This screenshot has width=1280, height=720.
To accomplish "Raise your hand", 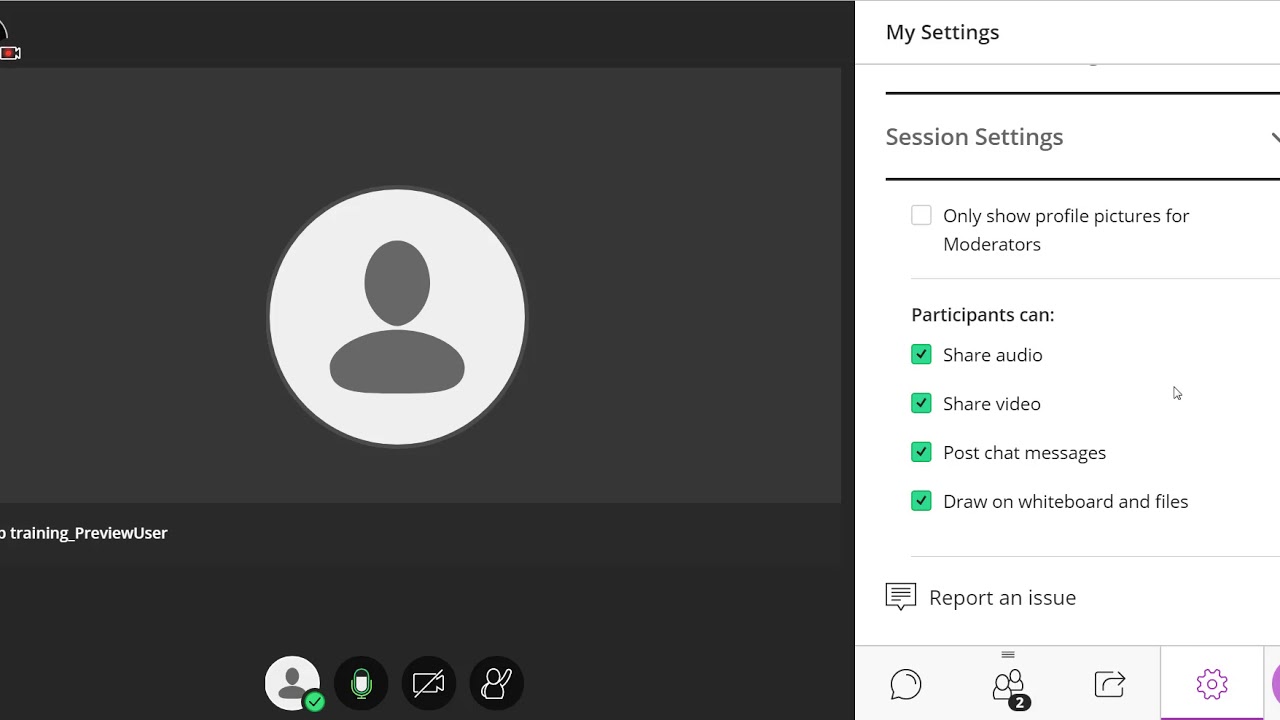I will tap(496, 683).
